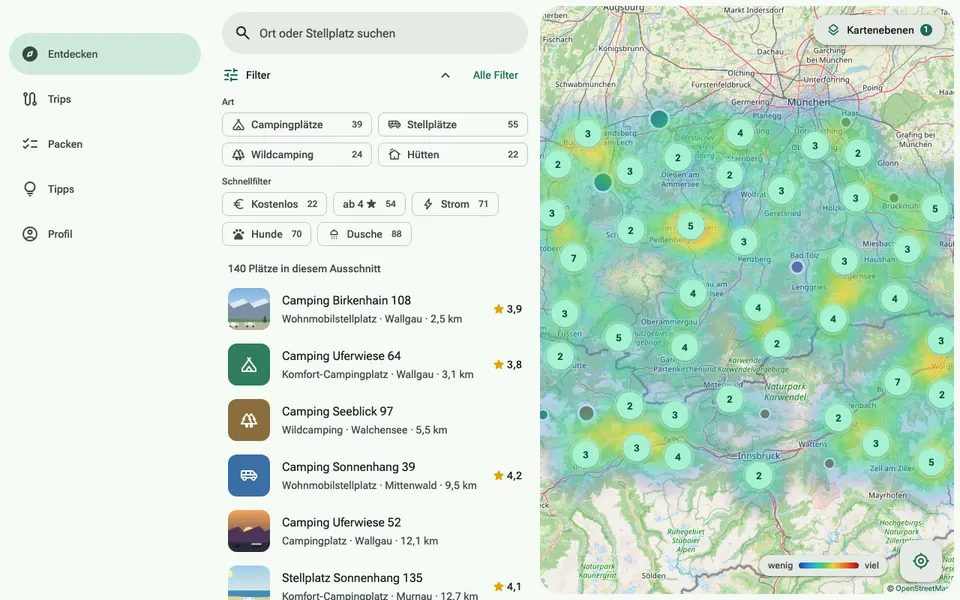960x600 pixels.
Task: Open the Tipps section
Action: (x=105, y=189)
